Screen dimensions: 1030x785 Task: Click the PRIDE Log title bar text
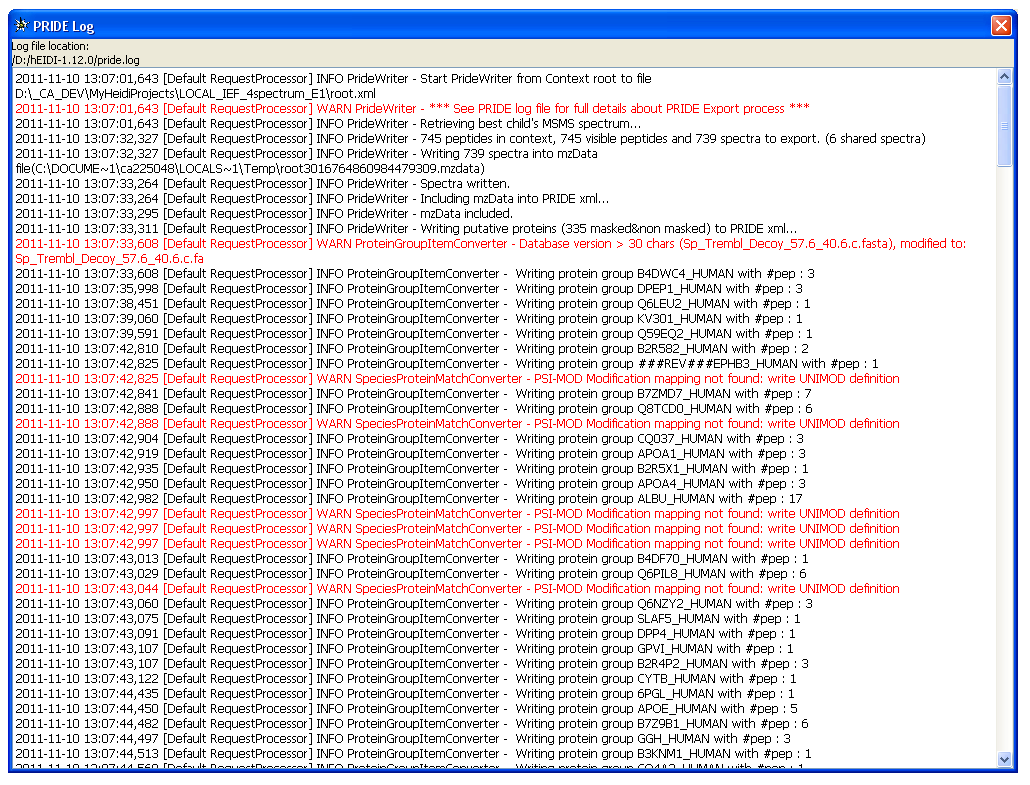click(x=64, y=26)
